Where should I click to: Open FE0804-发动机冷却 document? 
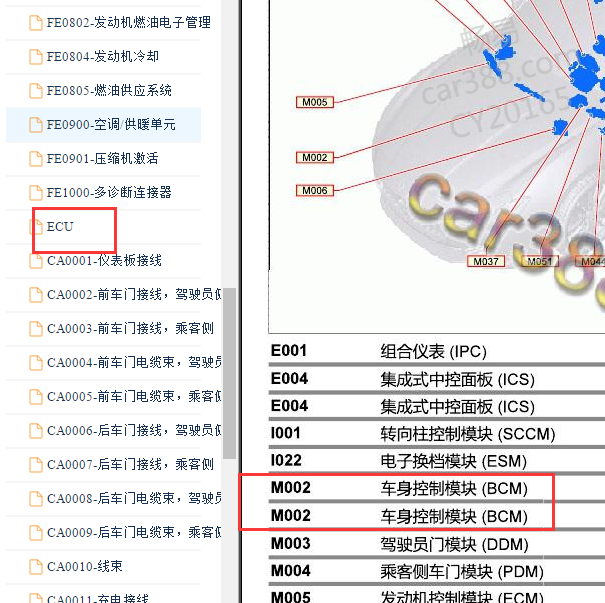point(103,57)
